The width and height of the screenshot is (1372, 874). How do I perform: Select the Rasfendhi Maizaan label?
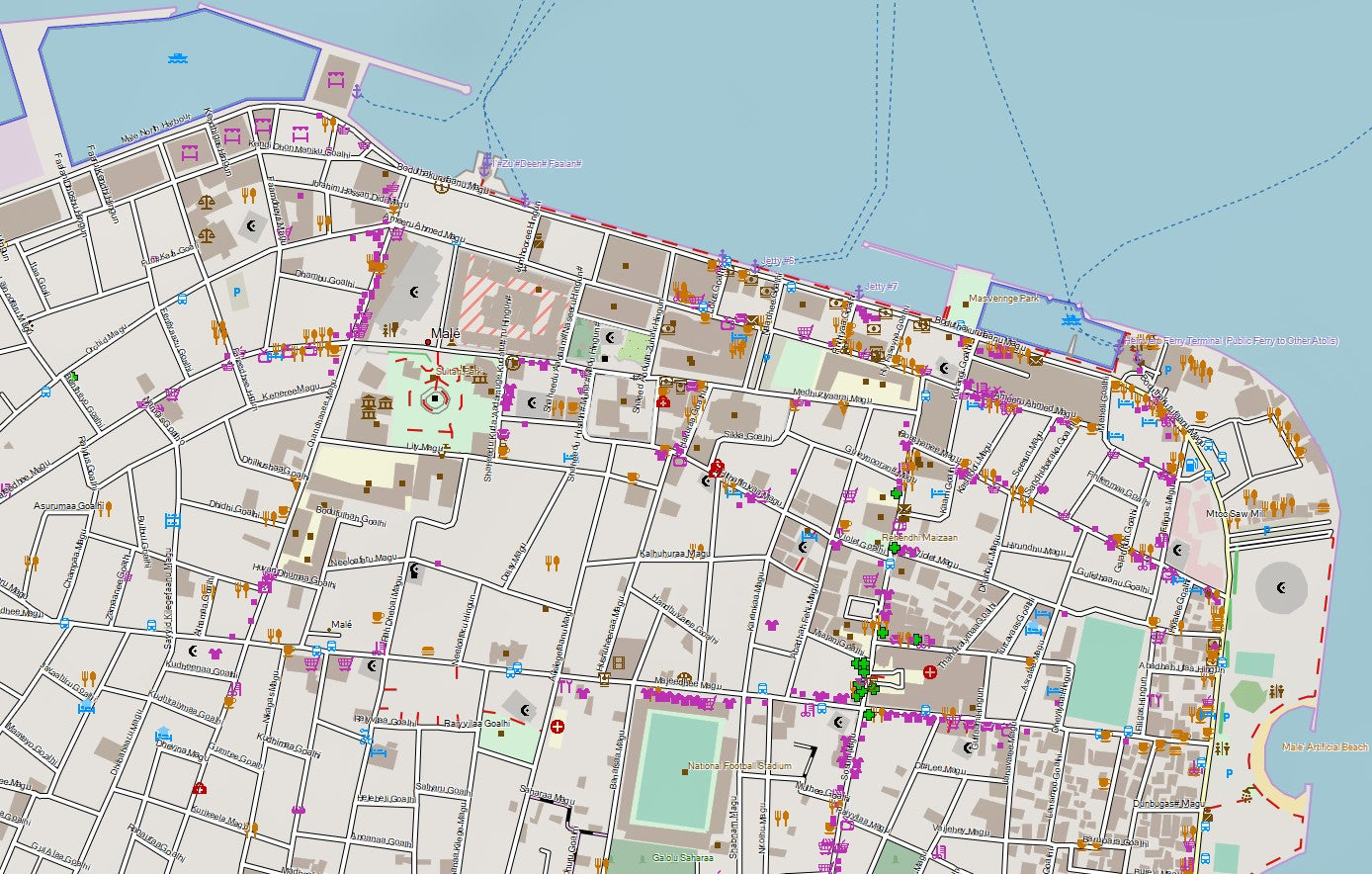tap(919, 538)
